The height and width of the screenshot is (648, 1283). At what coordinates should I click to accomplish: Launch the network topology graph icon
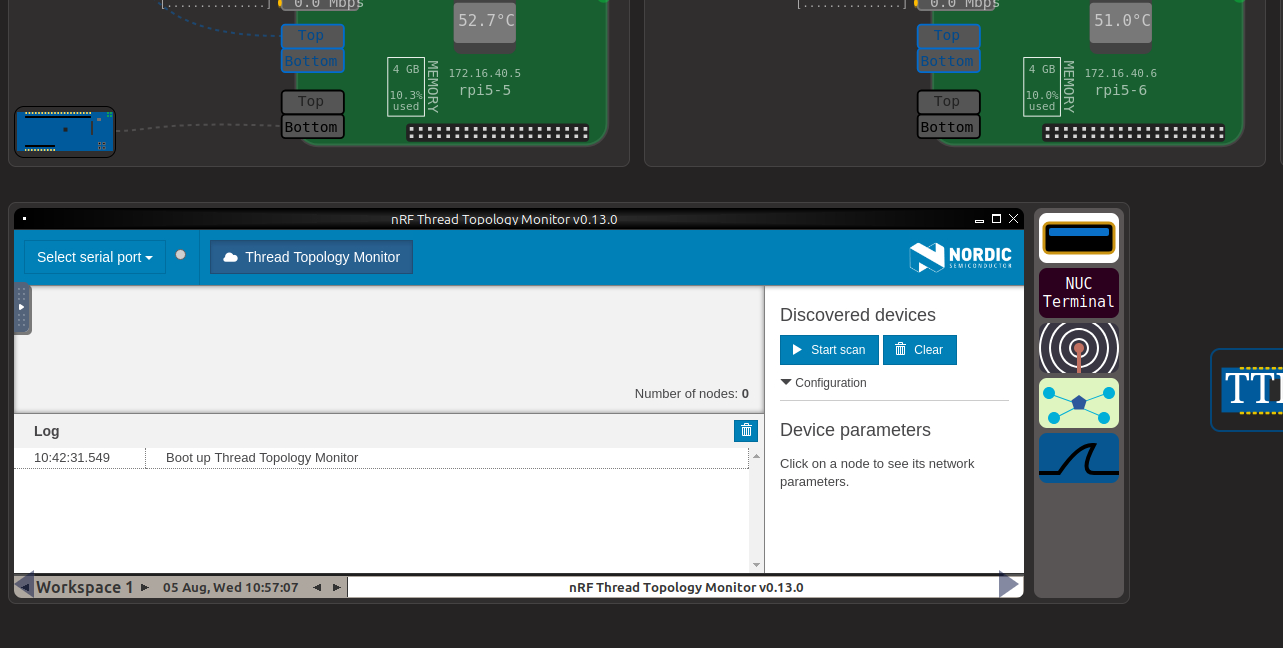[1078, 403]
